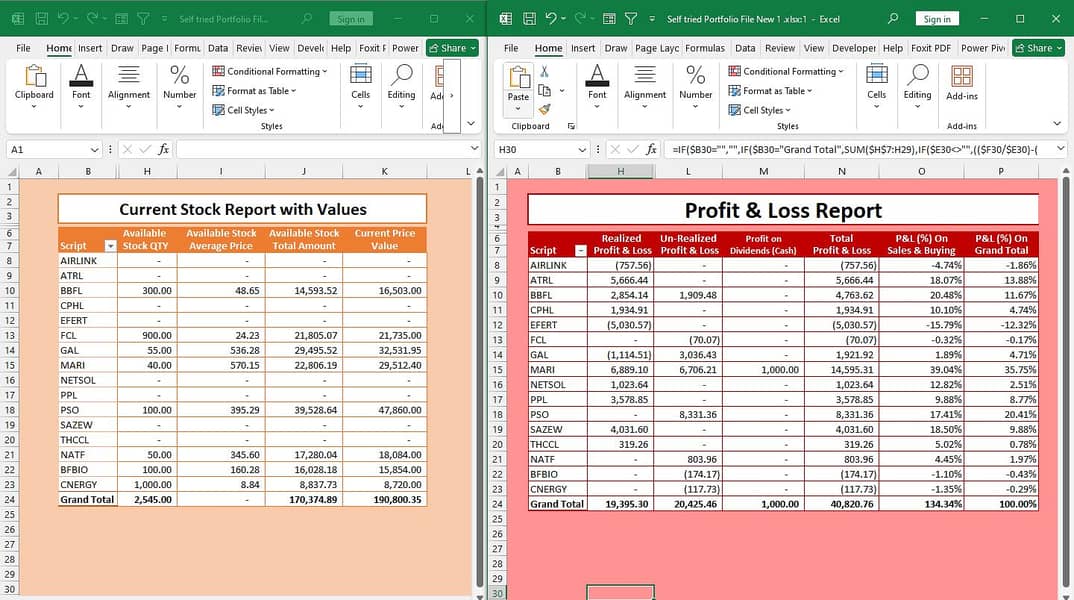Click filter funnel icon in right title bar
1074x600 pixels.
tap(631, 19)
